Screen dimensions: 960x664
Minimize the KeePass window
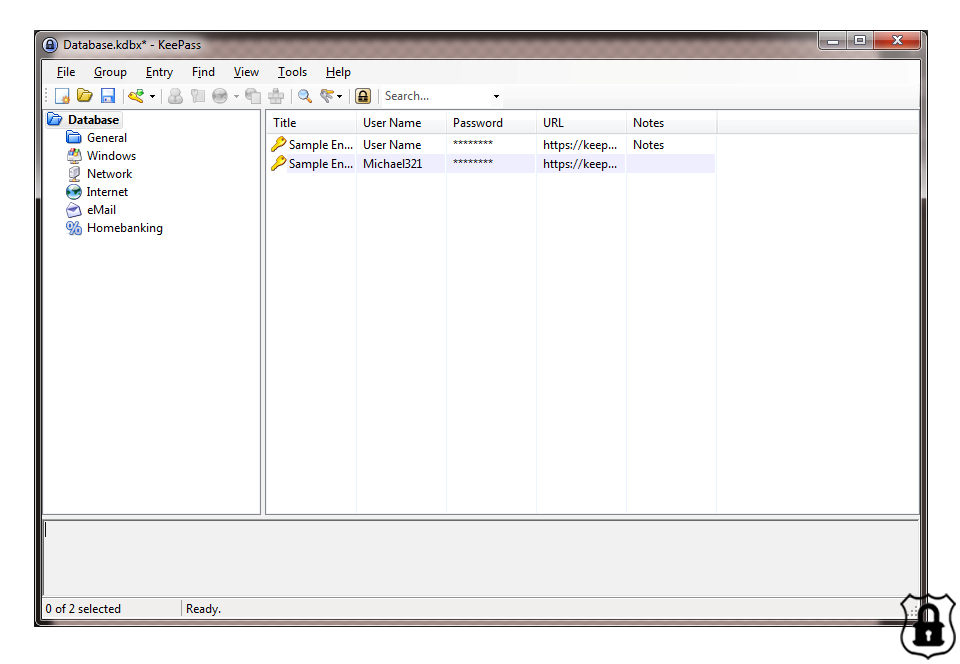pyautogui.click(x=833, y=40)
